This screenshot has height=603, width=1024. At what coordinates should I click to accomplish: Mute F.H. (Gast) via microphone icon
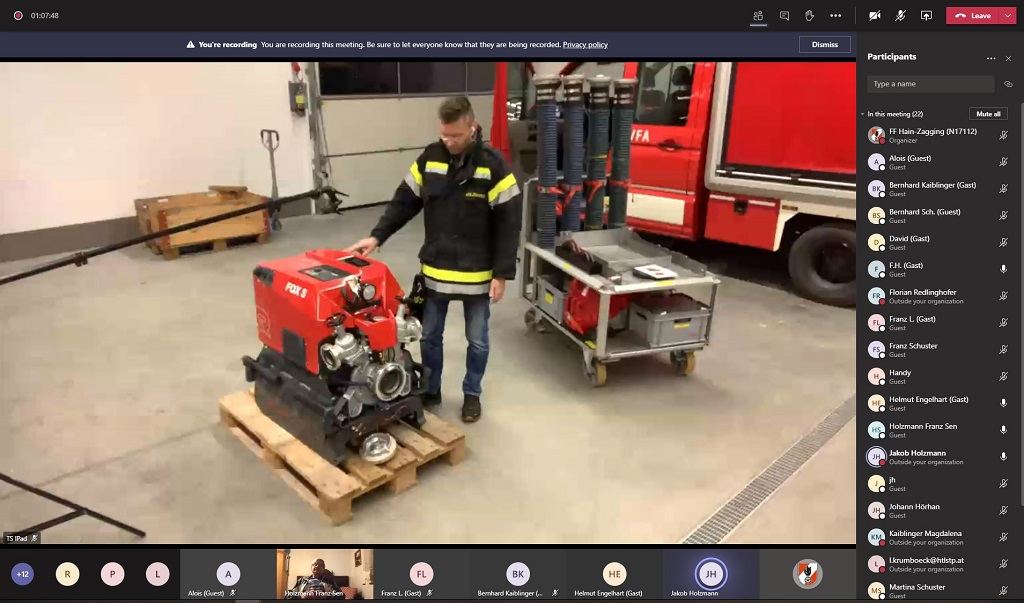click(1004, 269)
